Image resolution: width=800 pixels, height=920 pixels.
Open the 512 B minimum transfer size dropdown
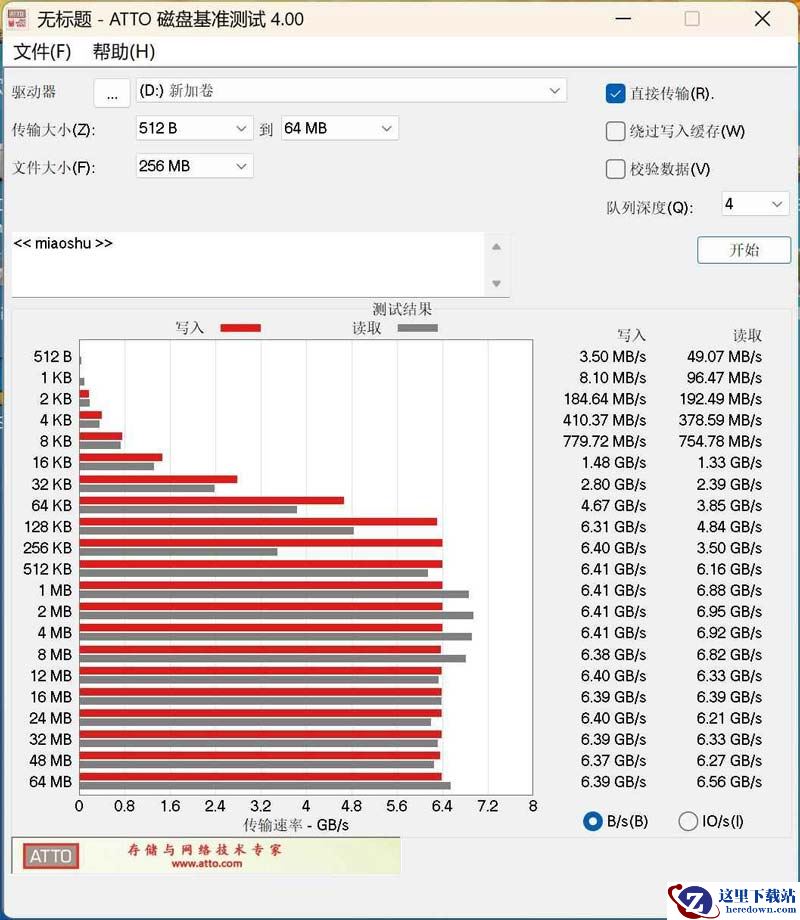[194, 128]
